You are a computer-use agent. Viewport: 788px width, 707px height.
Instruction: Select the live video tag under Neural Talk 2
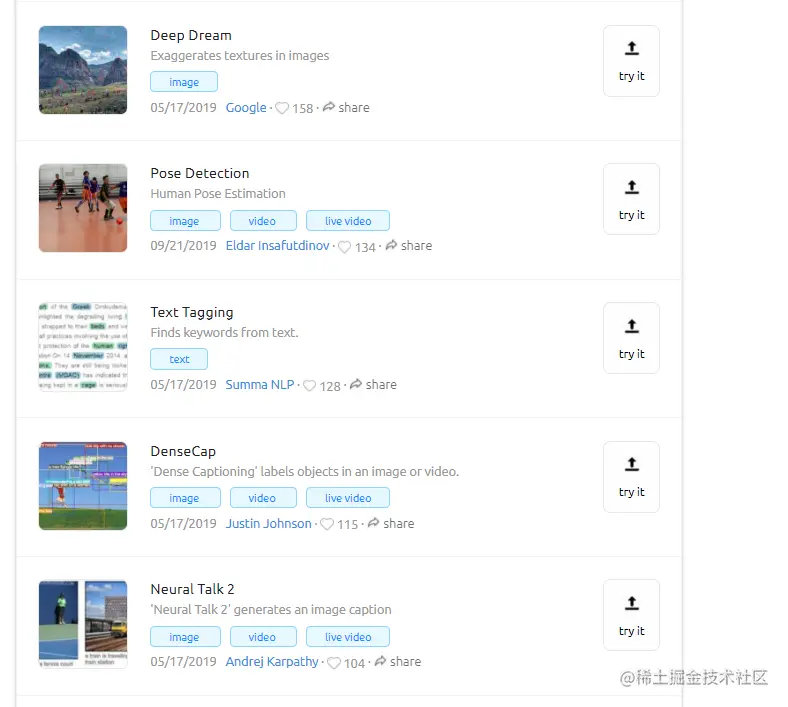coord(348,636)
